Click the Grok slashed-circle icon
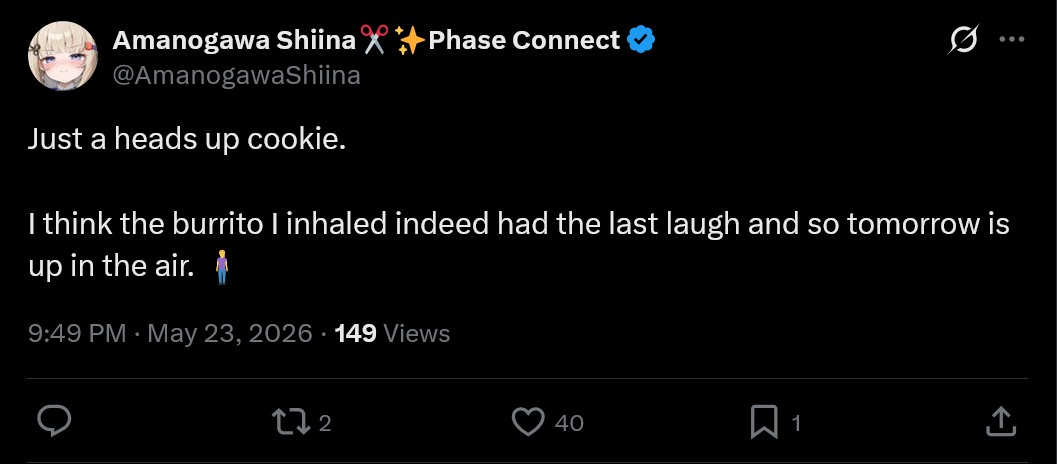The width and height of the screenshot is (1057, 464). click(963, 40)
